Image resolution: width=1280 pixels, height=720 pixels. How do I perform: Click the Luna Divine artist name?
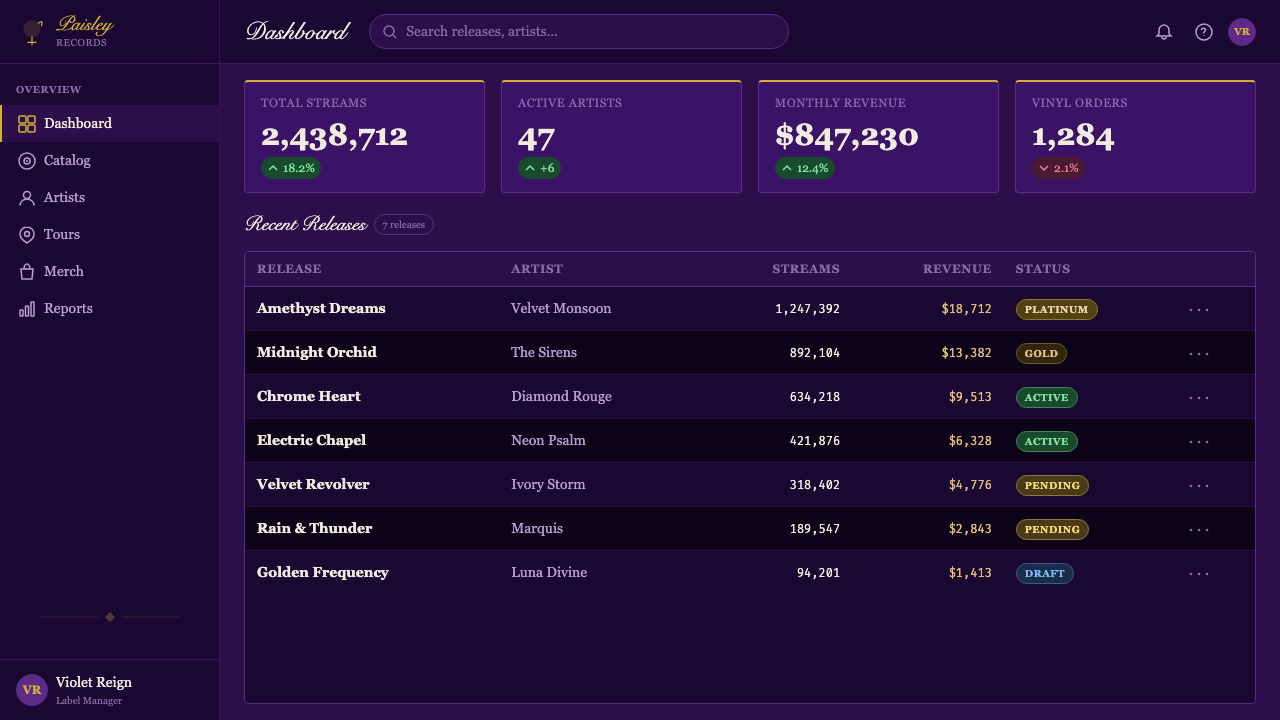pyautogui.click(x=549, y=572)
